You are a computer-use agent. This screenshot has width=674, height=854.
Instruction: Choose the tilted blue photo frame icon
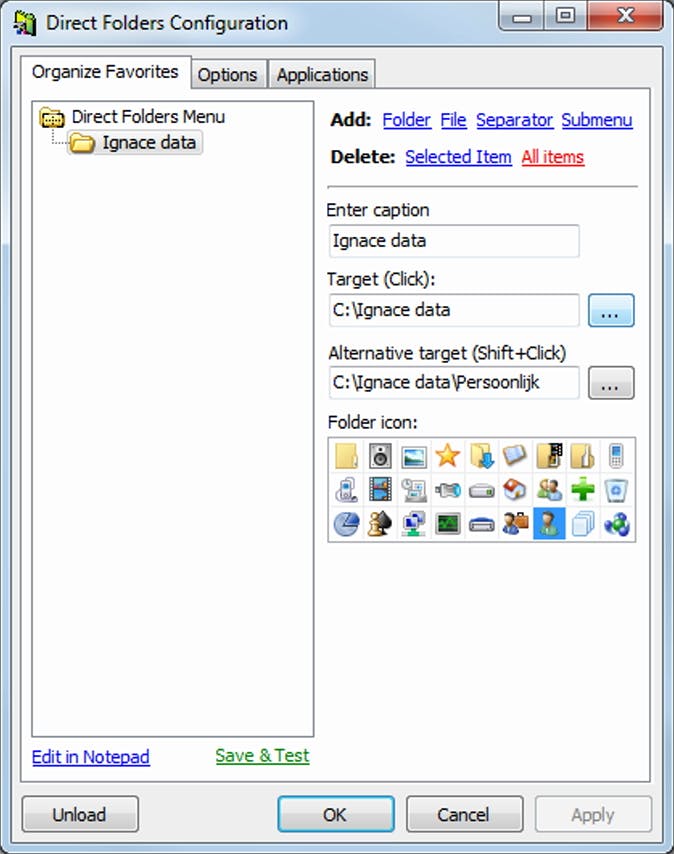[x=515, y=456]
